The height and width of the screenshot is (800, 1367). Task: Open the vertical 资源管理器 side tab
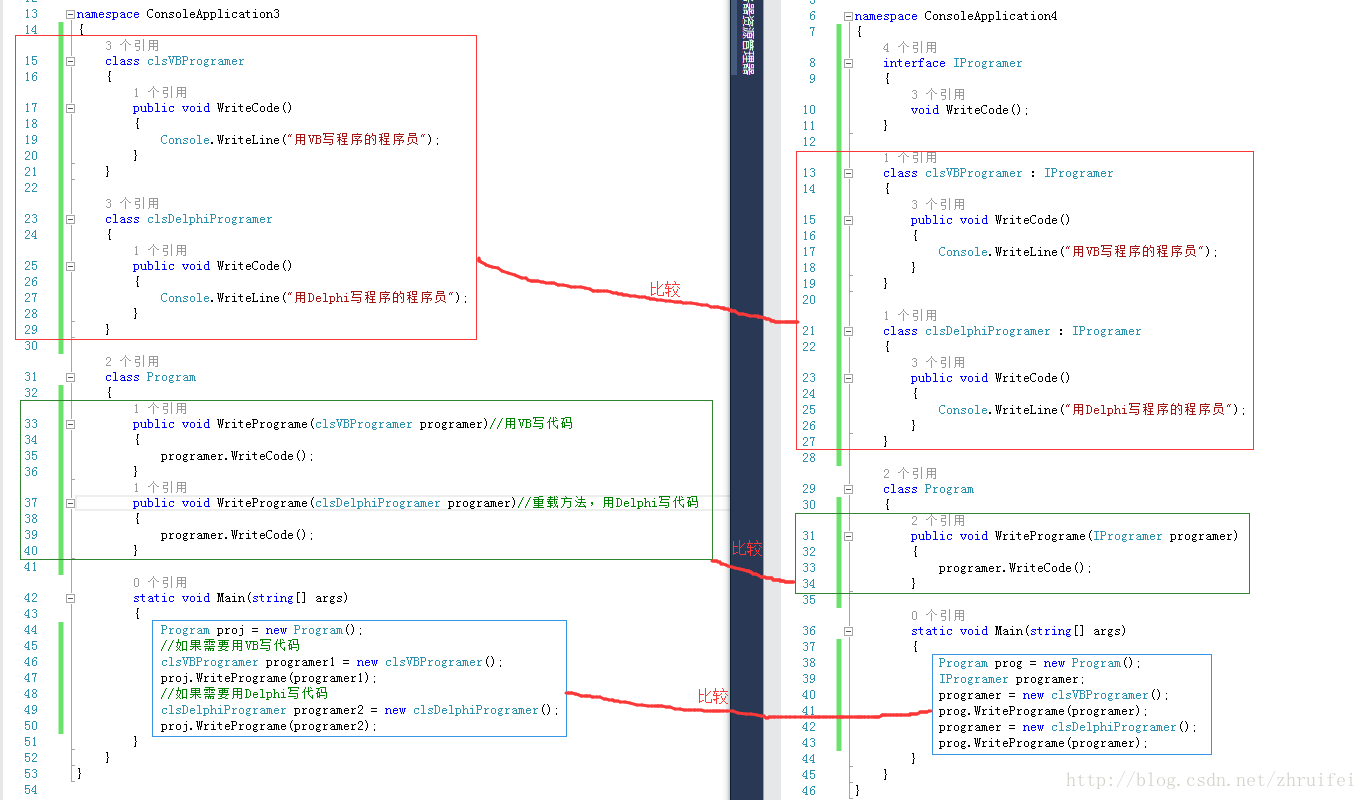(747, 38)
